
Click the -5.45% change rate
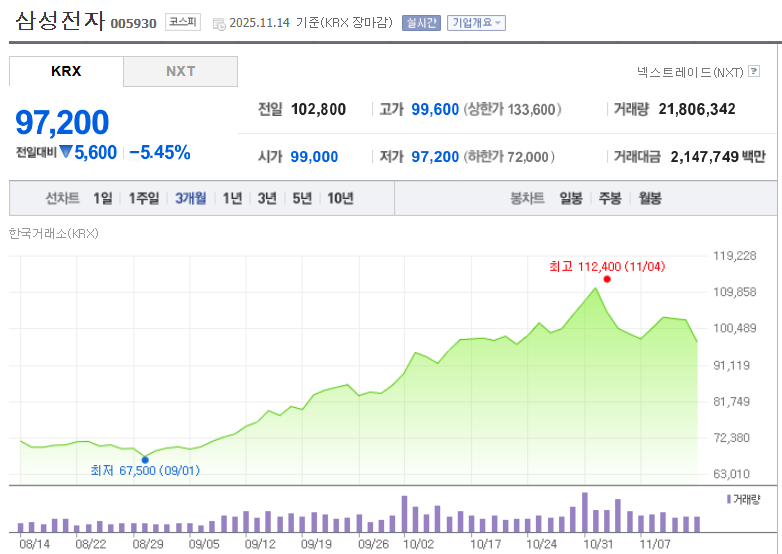point(160,153)
